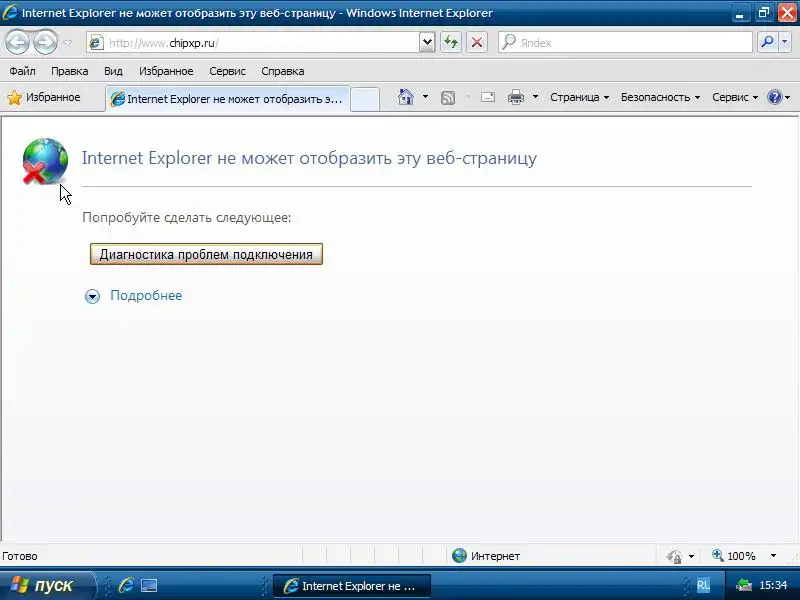Open the recent pages dropdown arrow
The image size is (800, 600).
click(68, 43)
